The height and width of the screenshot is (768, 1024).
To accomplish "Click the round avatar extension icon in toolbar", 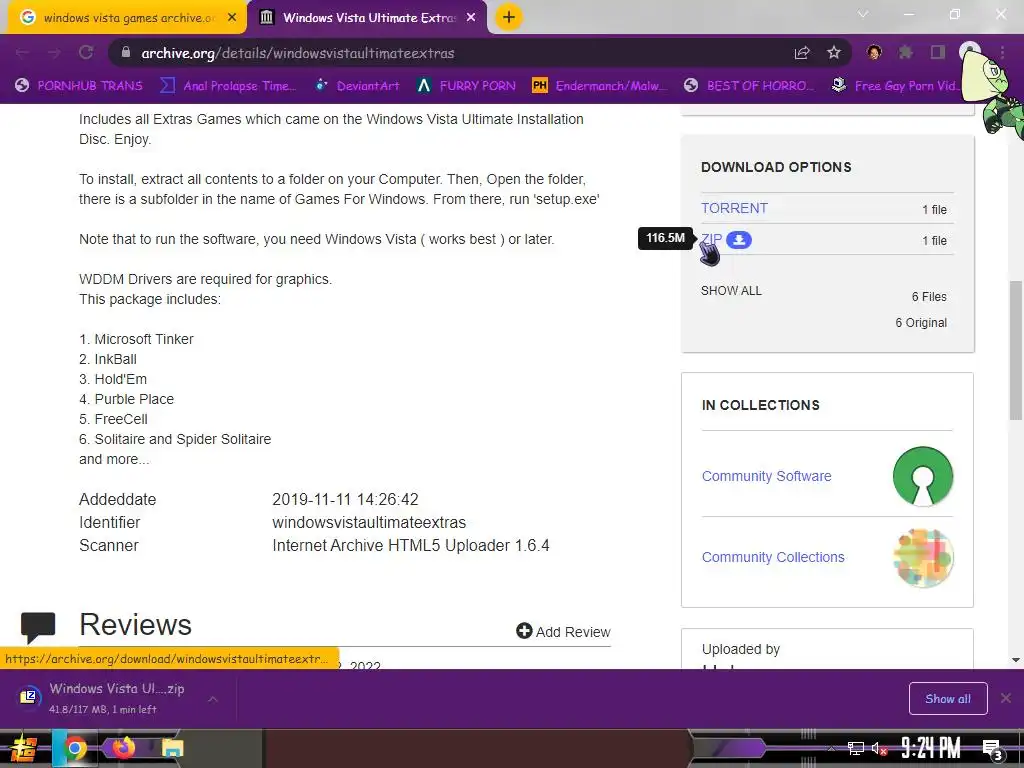I will pos(874,52).
